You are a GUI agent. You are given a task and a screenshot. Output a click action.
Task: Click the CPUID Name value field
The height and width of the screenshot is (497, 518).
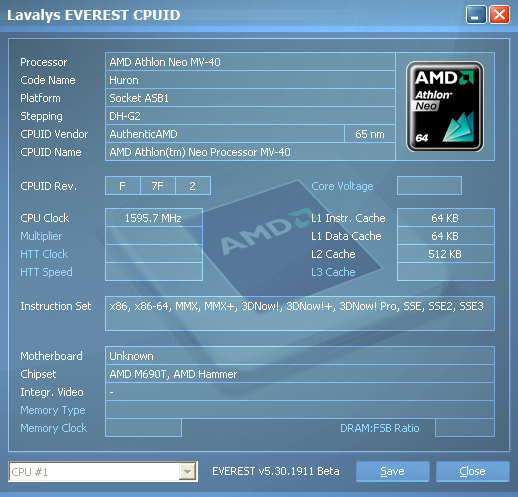click(x=250, y=152)
